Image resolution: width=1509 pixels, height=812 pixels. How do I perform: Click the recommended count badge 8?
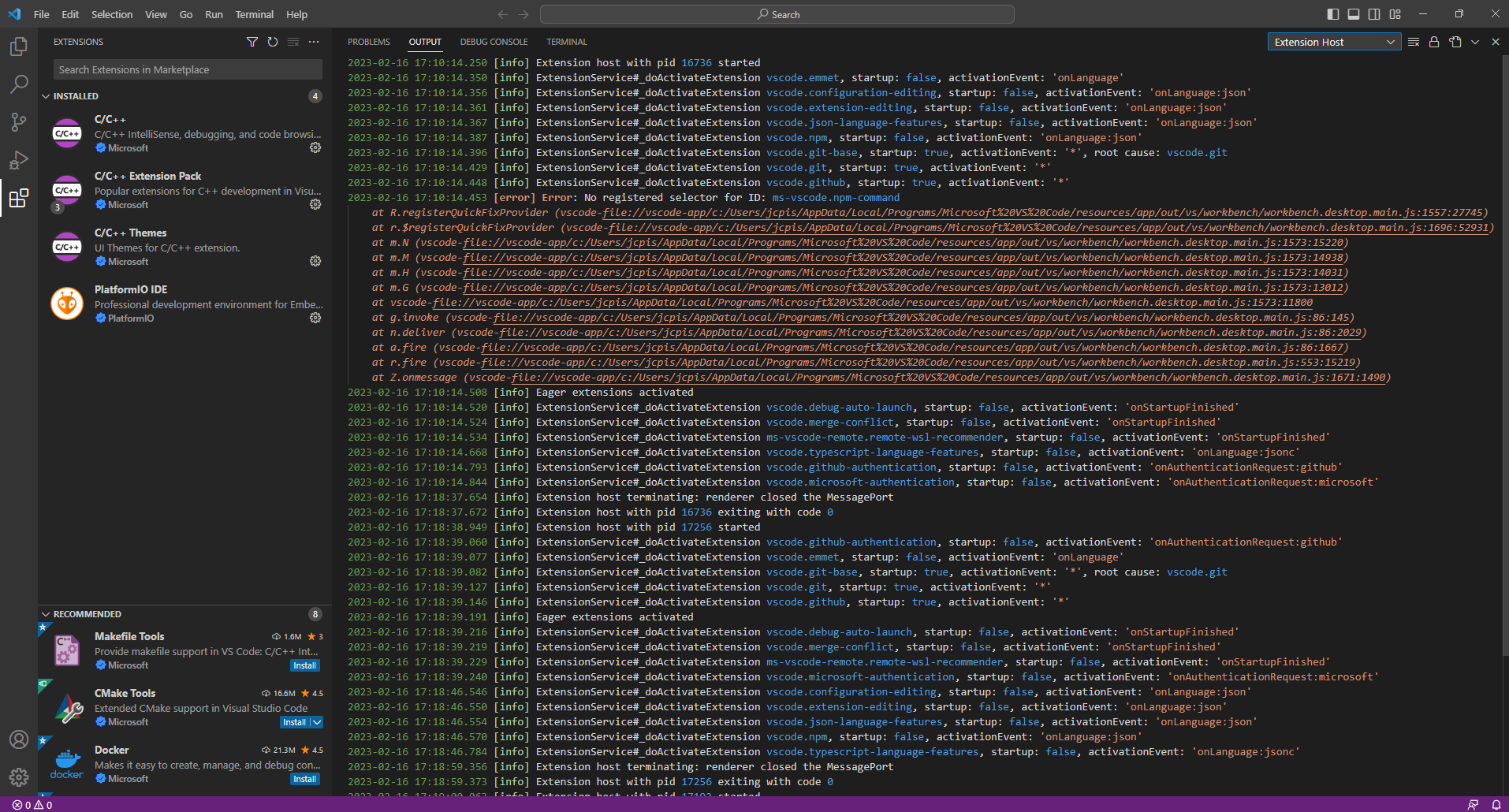(315, 614)
